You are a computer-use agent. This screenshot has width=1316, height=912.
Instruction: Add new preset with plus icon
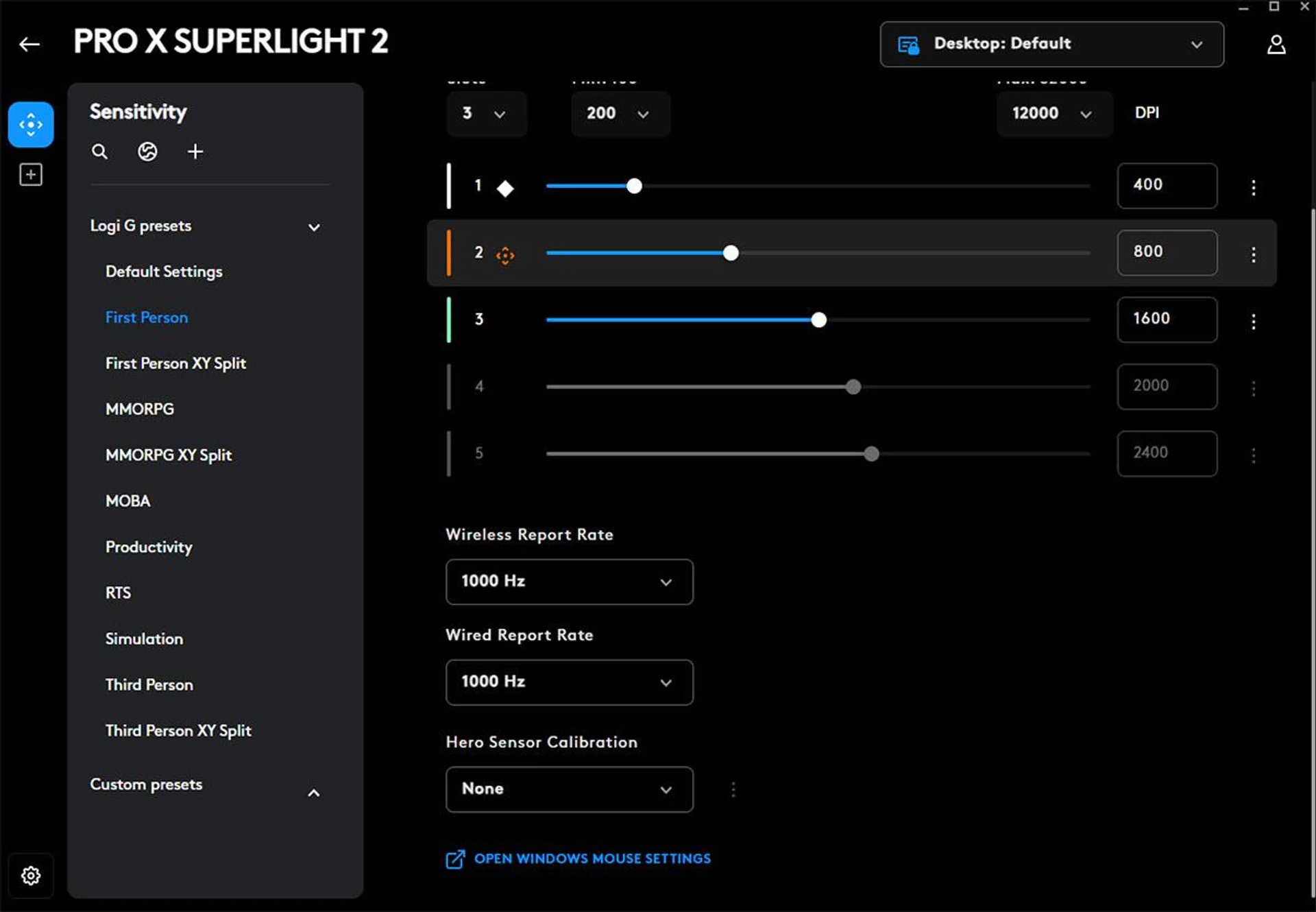pos(195,152)
